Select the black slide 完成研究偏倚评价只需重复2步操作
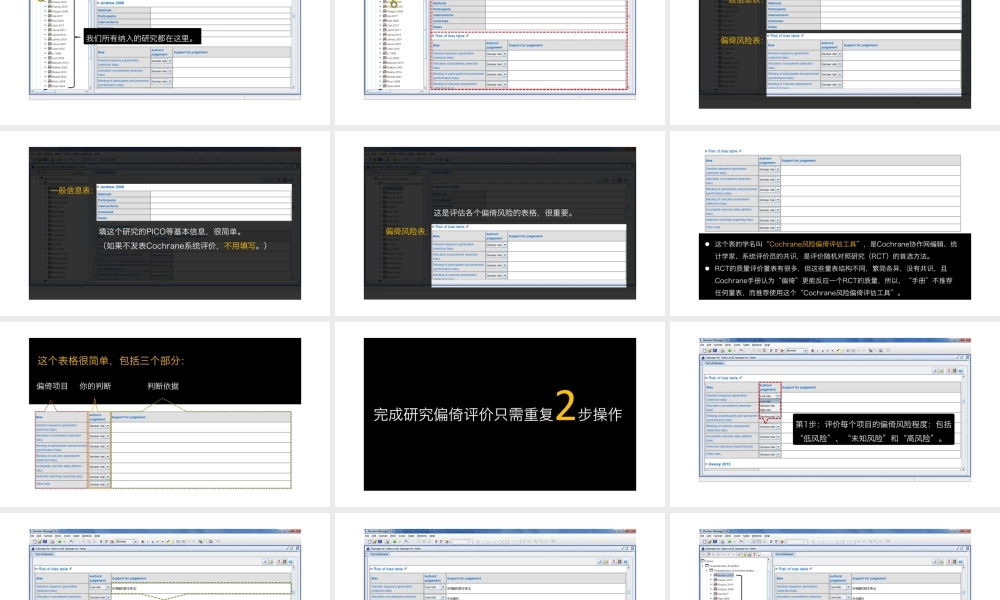The height and width of the screenshot is (600, 1000). [x=500, y=414]
